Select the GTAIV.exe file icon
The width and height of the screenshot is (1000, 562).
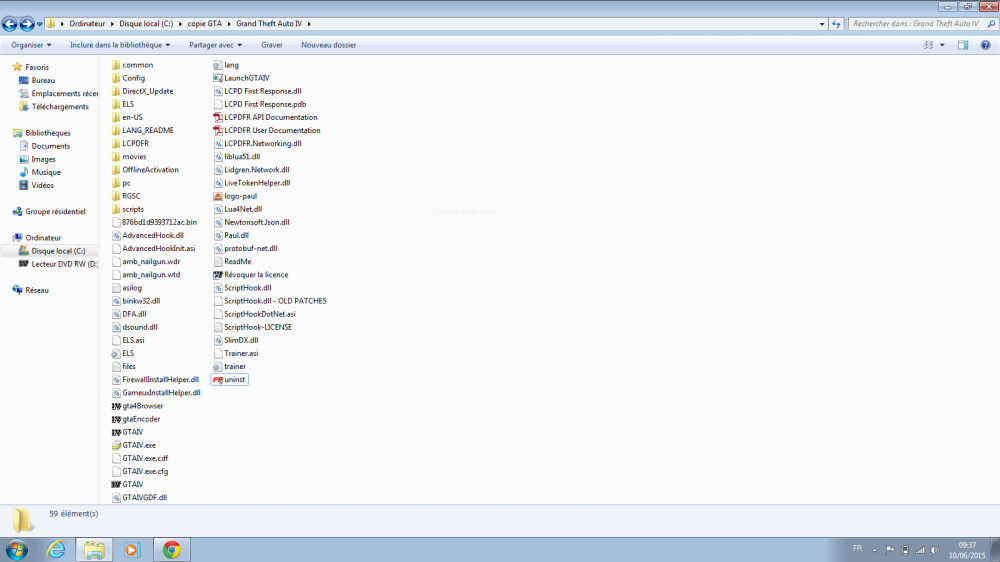point(115,445)
